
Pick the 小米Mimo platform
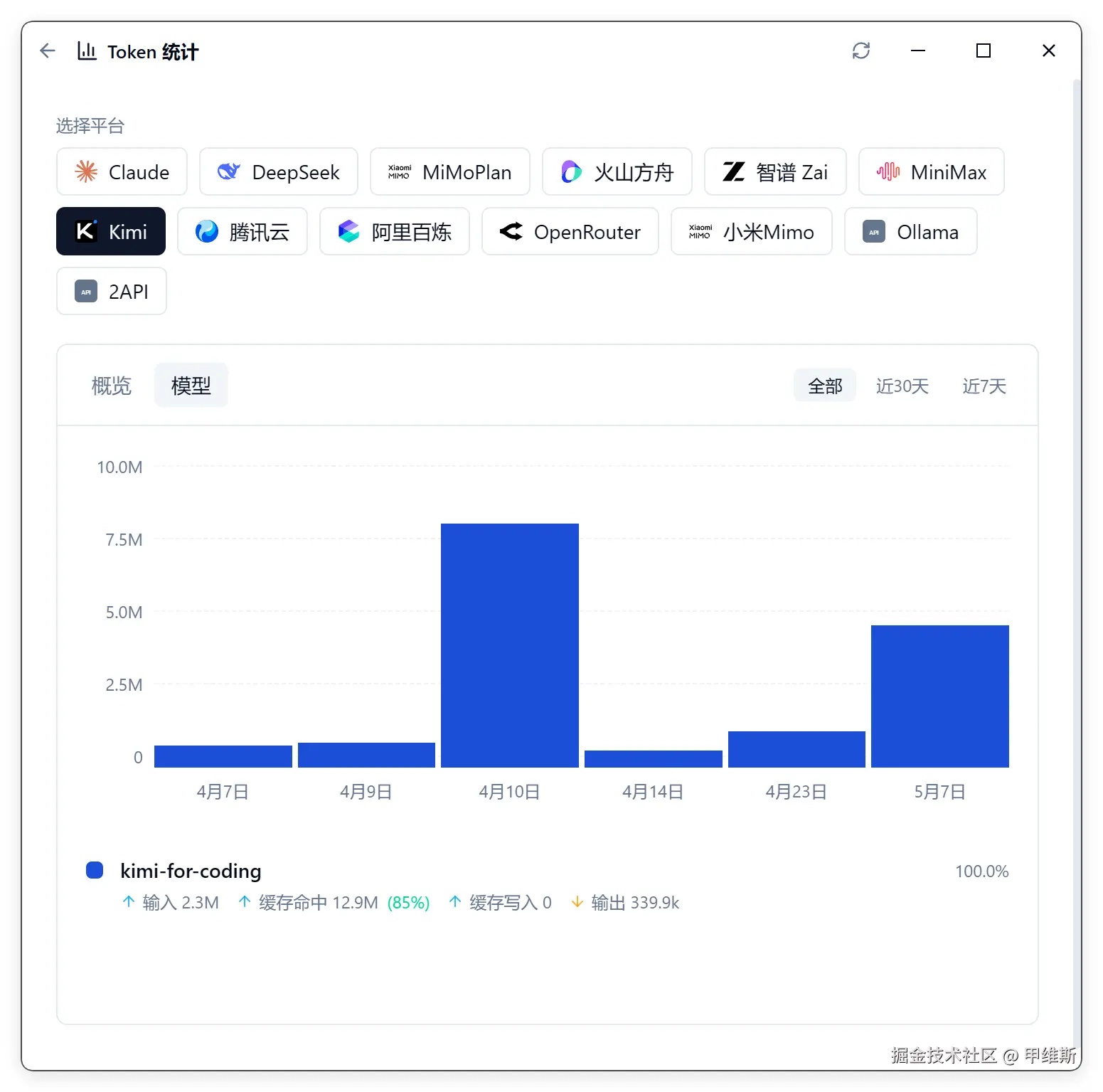pyautogui.click(x=752, y=231)
